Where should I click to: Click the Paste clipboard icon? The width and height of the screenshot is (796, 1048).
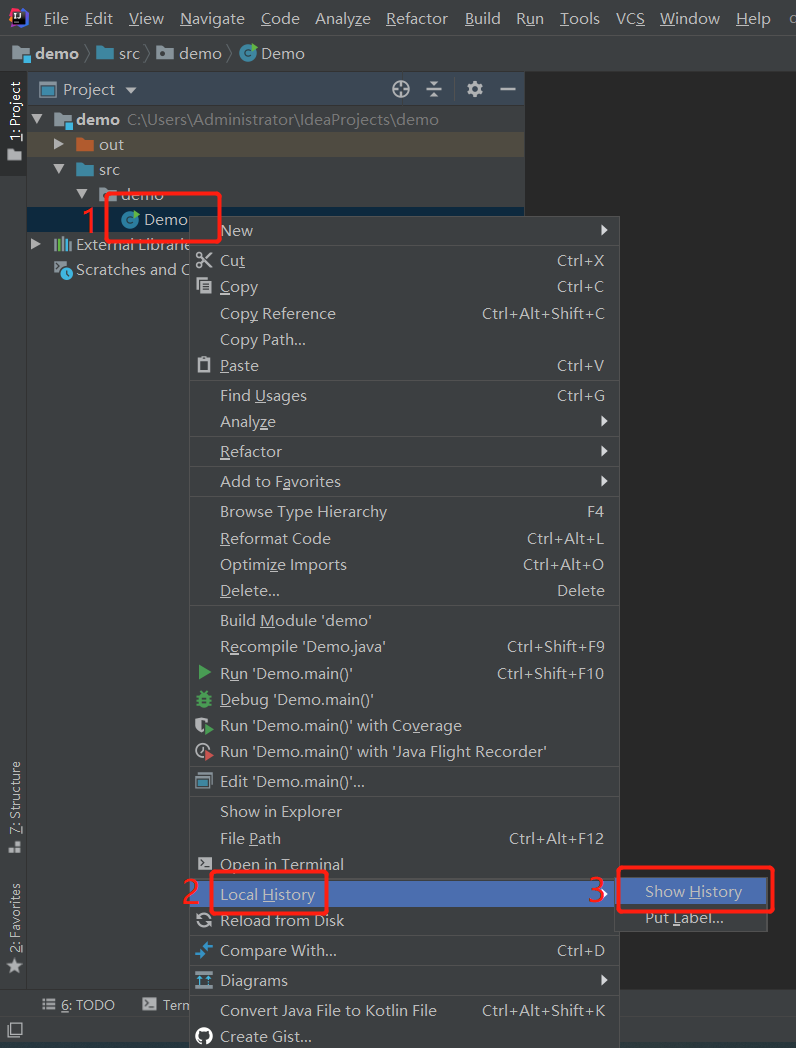point(204,365)
